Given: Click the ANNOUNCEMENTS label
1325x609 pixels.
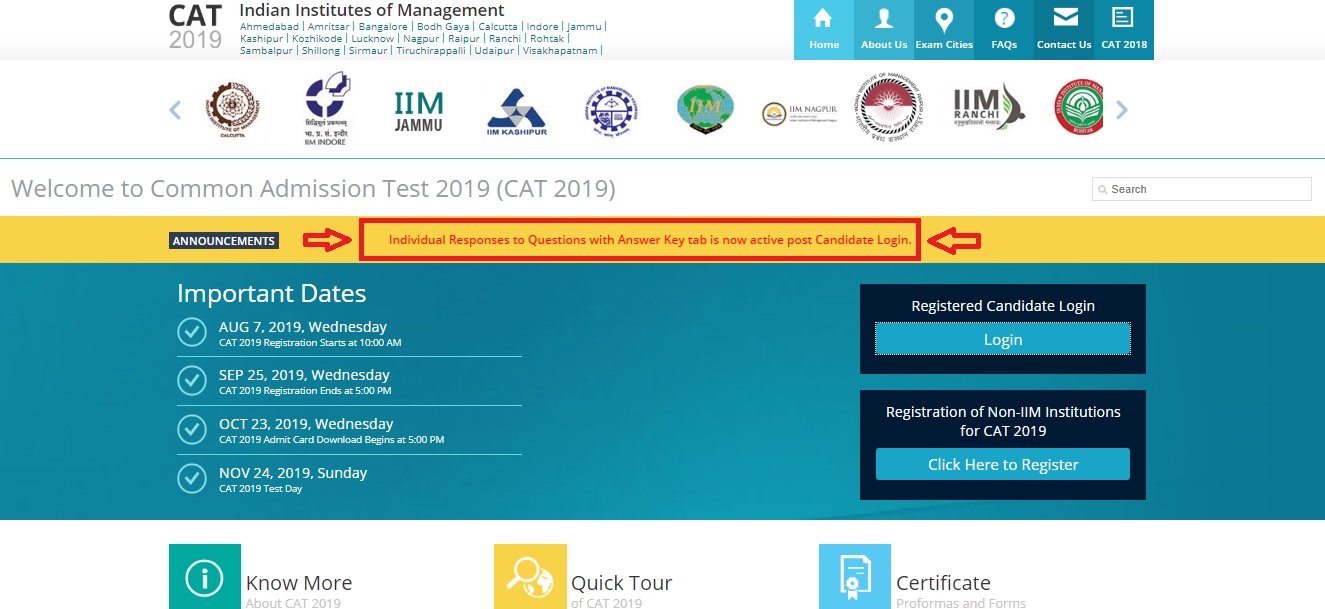Looking at the screenshot, I should coord(223,241).
